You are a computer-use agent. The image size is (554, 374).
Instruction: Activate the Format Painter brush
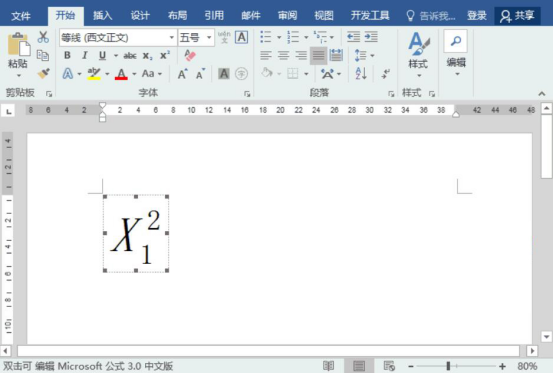click(x=43, y=73)
